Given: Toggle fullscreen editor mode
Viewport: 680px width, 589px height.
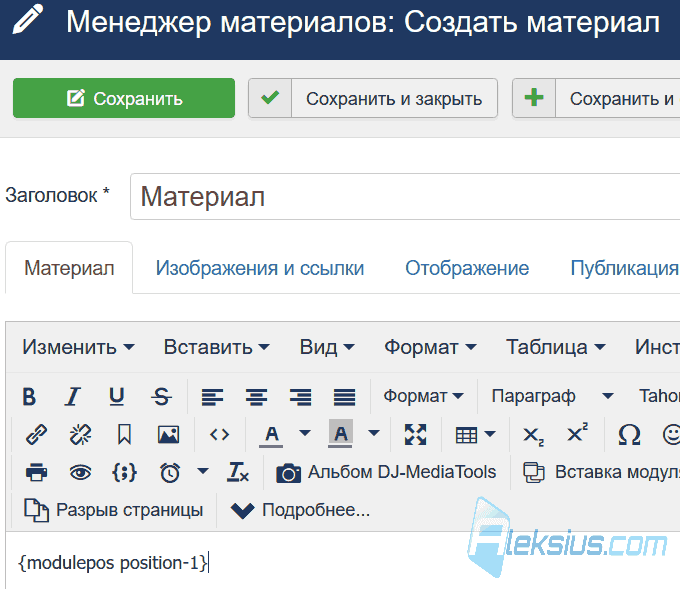Looking at the screenshot, I should [415, 434].
